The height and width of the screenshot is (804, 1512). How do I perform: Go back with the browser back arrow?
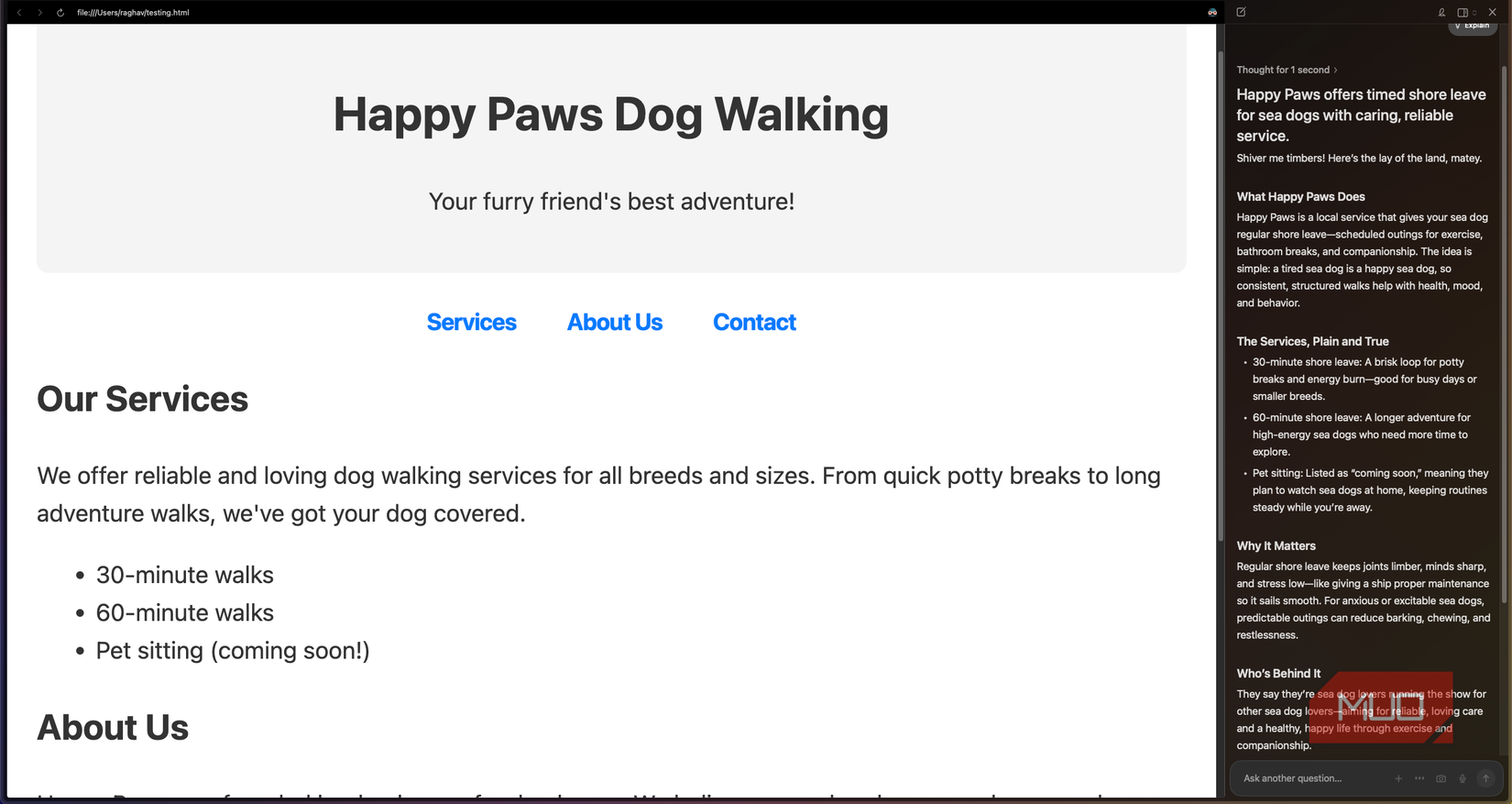pos(19,13)
